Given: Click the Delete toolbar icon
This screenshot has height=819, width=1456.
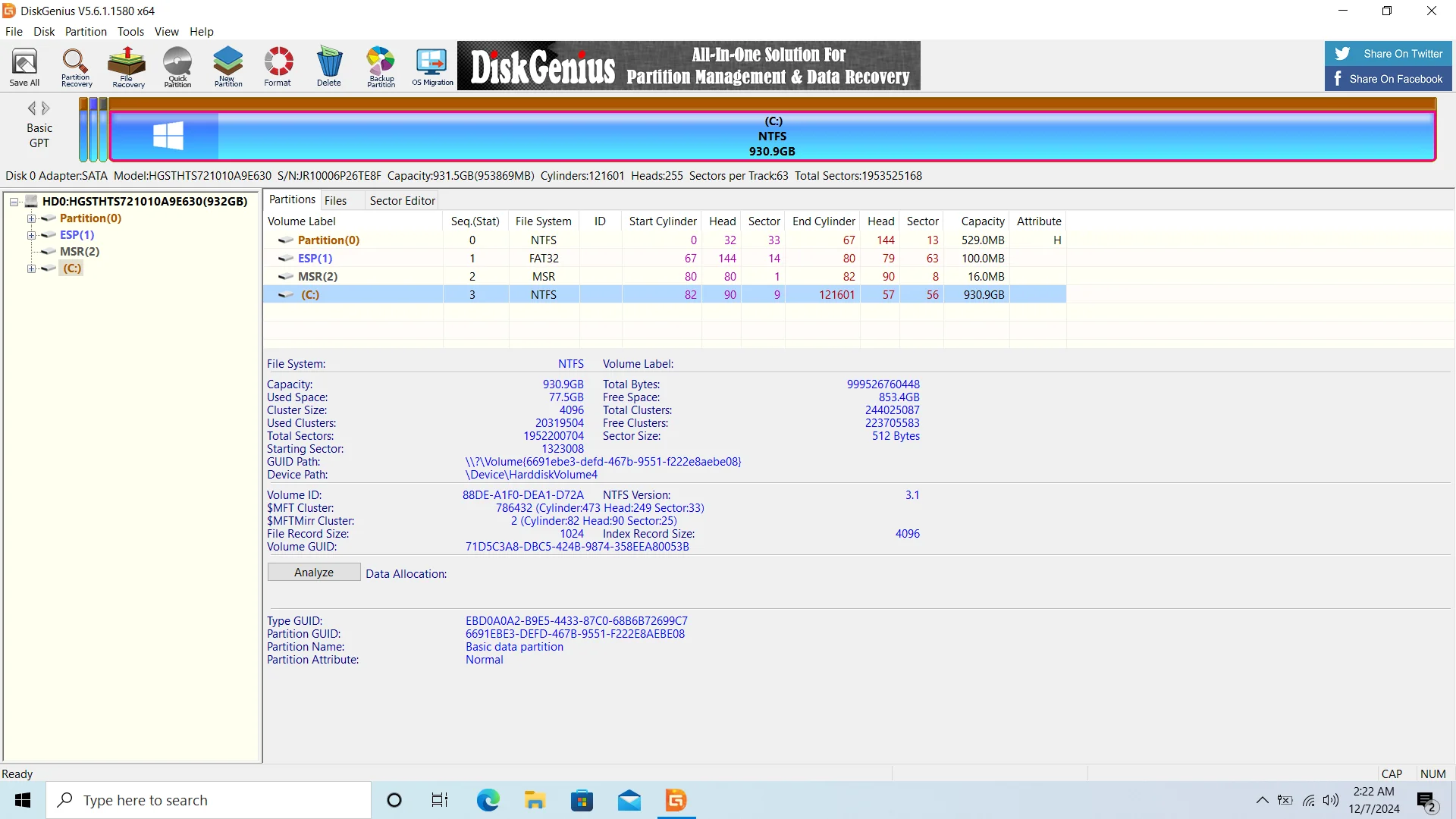Looking at the screenshot, I should pyautogui.click(x=329, y=67).
